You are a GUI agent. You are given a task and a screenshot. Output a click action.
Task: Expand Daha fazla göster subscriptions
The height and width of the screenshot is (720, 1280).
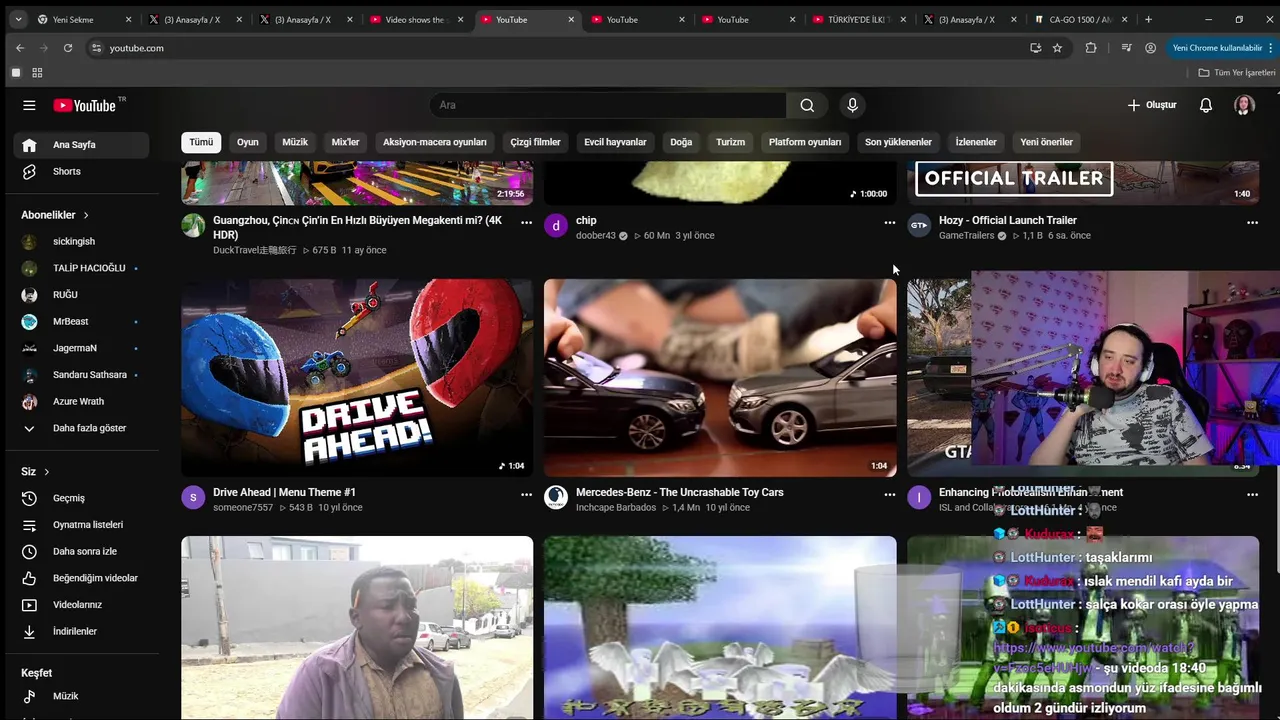pos(82,428)
